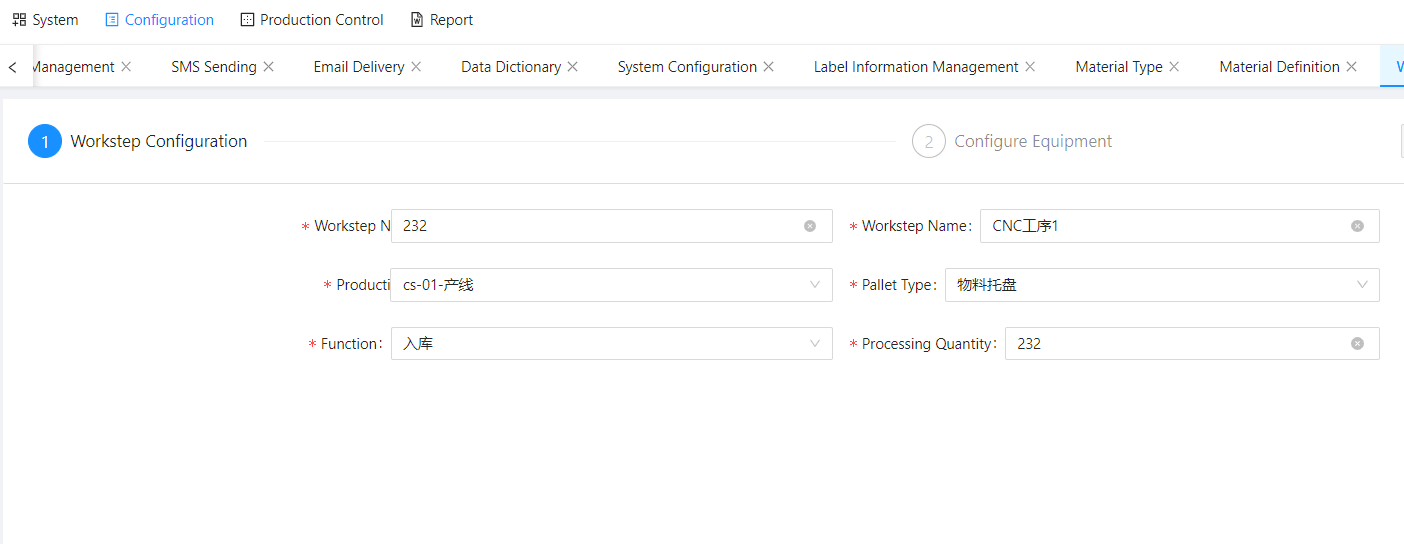Screen dimensions: 1404x544
Task: Open the Report menu
Action: click(441, 20)
